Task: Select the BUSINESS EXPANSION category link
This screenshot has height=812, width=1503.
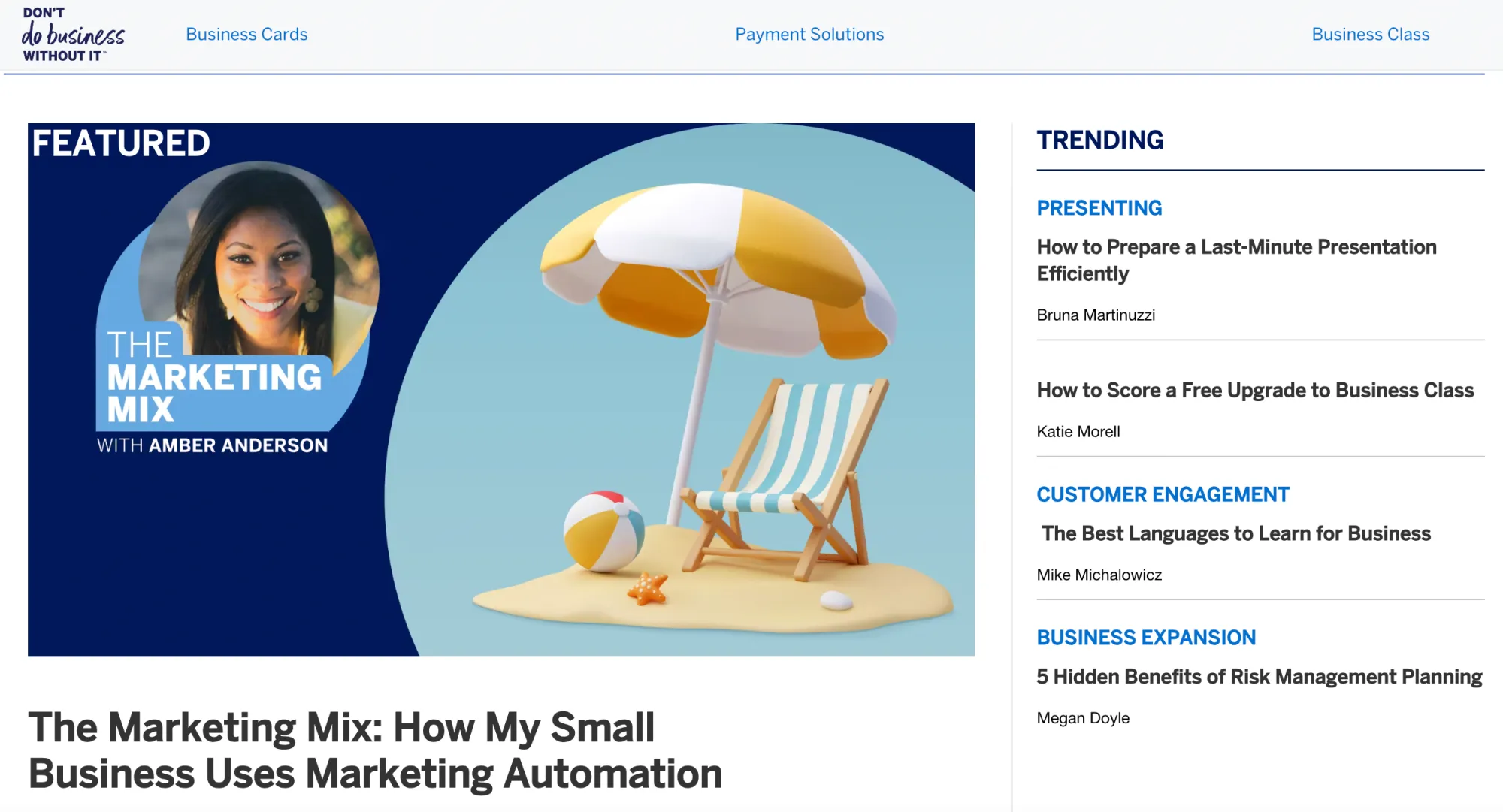Action: (x=1145, y=638)
